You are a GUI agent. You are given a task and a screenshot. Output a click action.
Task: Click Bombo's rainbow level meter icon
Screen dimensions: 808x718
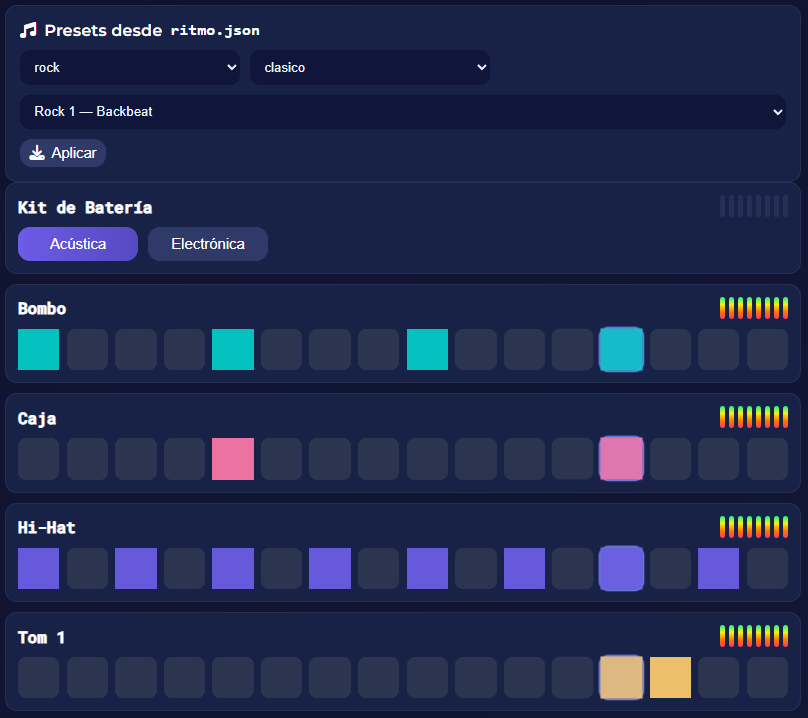754,308
